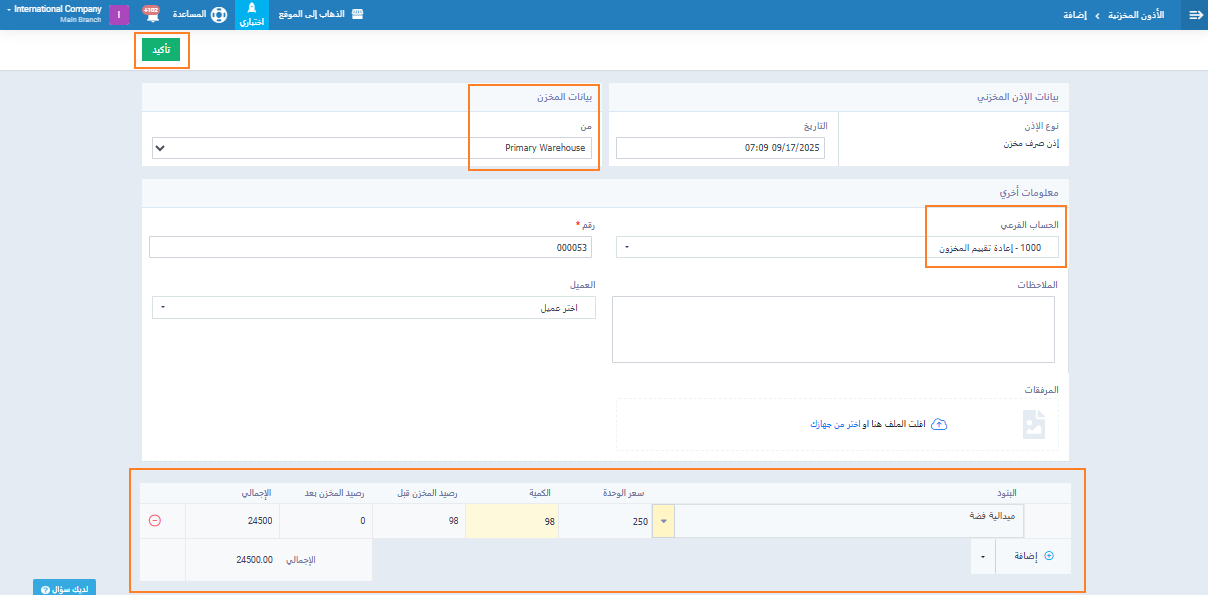1208x595 pixels.
Task: Open the notifications bell icon
Action: [x=151, y=14]
